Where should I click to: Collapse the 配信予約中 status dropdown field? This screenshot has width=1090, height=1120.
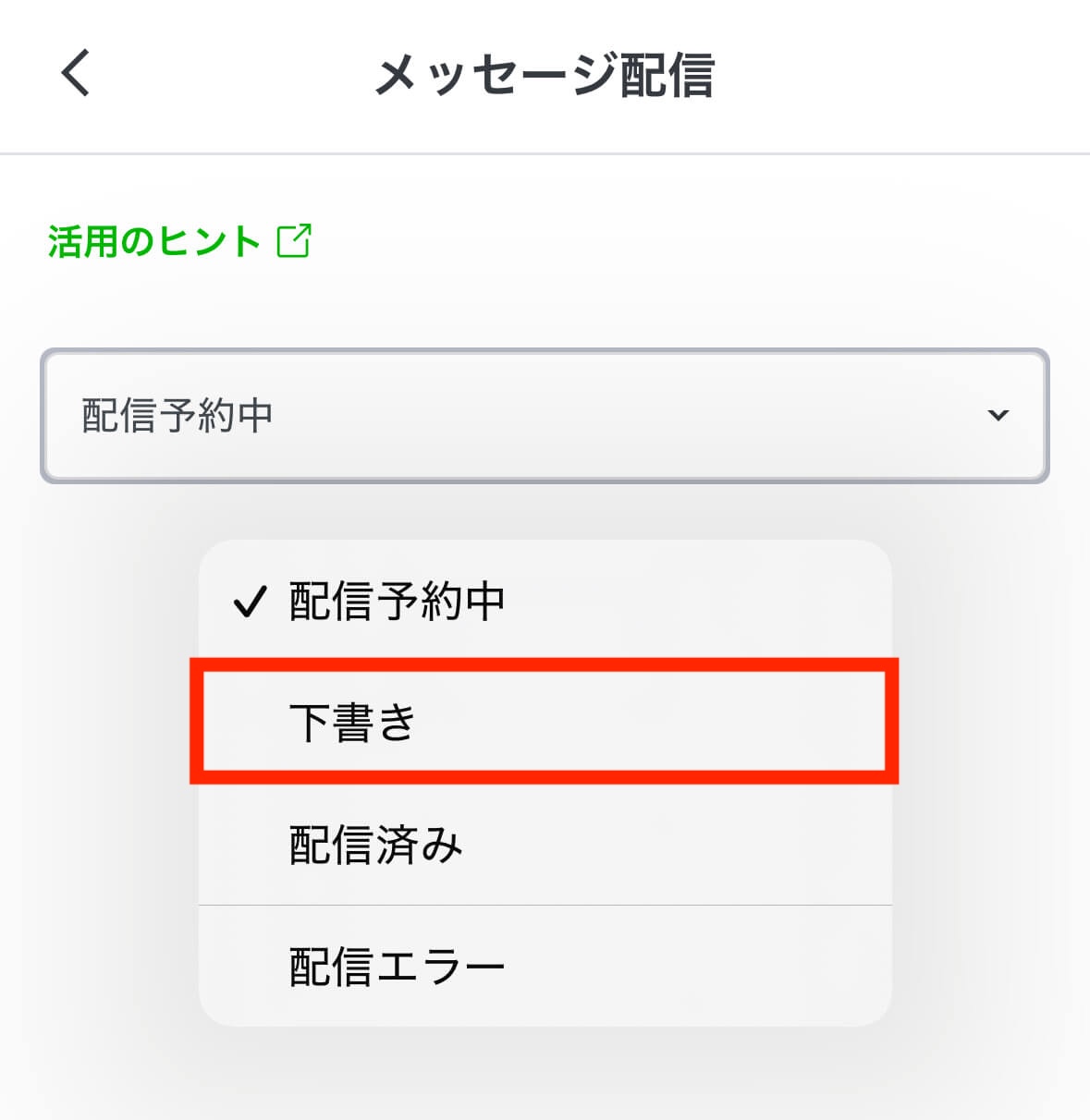(545, 415)
